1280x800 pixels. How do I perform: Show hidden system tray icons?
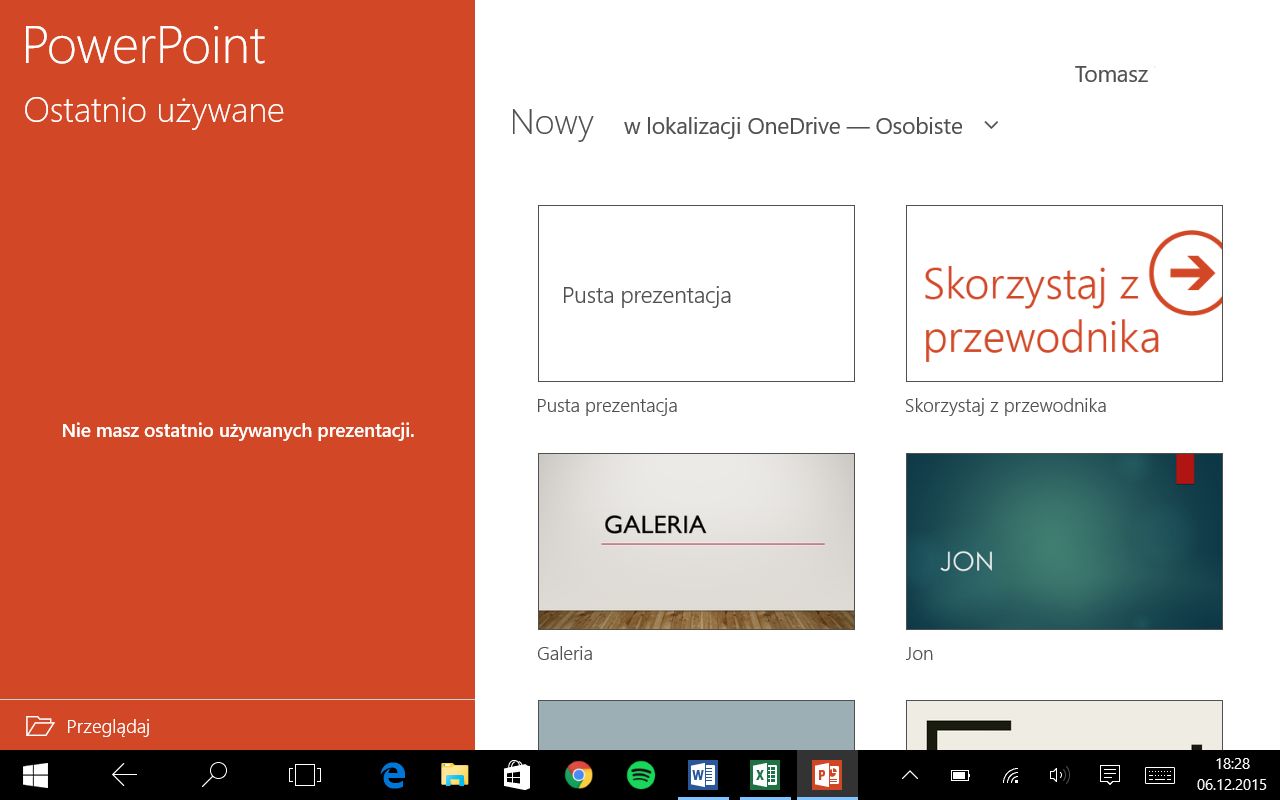click(x=910, y=775)
